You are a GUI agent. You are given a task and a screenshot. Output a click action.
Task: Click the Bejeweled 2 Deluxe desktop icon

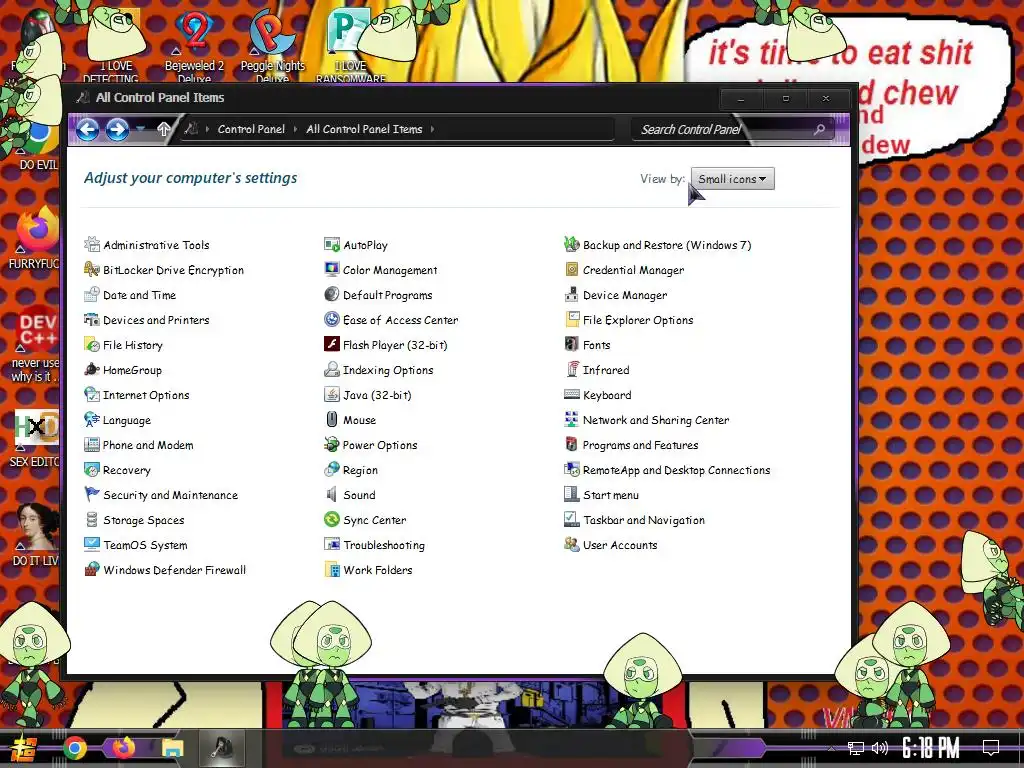[194, 46]
